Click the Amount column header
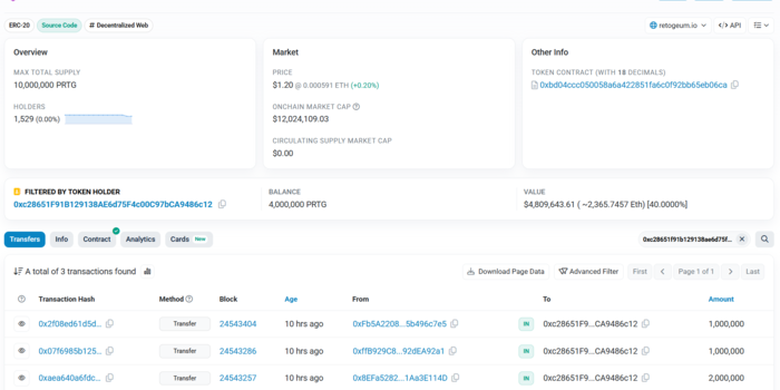This screenshot has height=390, width=780. (x=721, y=299)
